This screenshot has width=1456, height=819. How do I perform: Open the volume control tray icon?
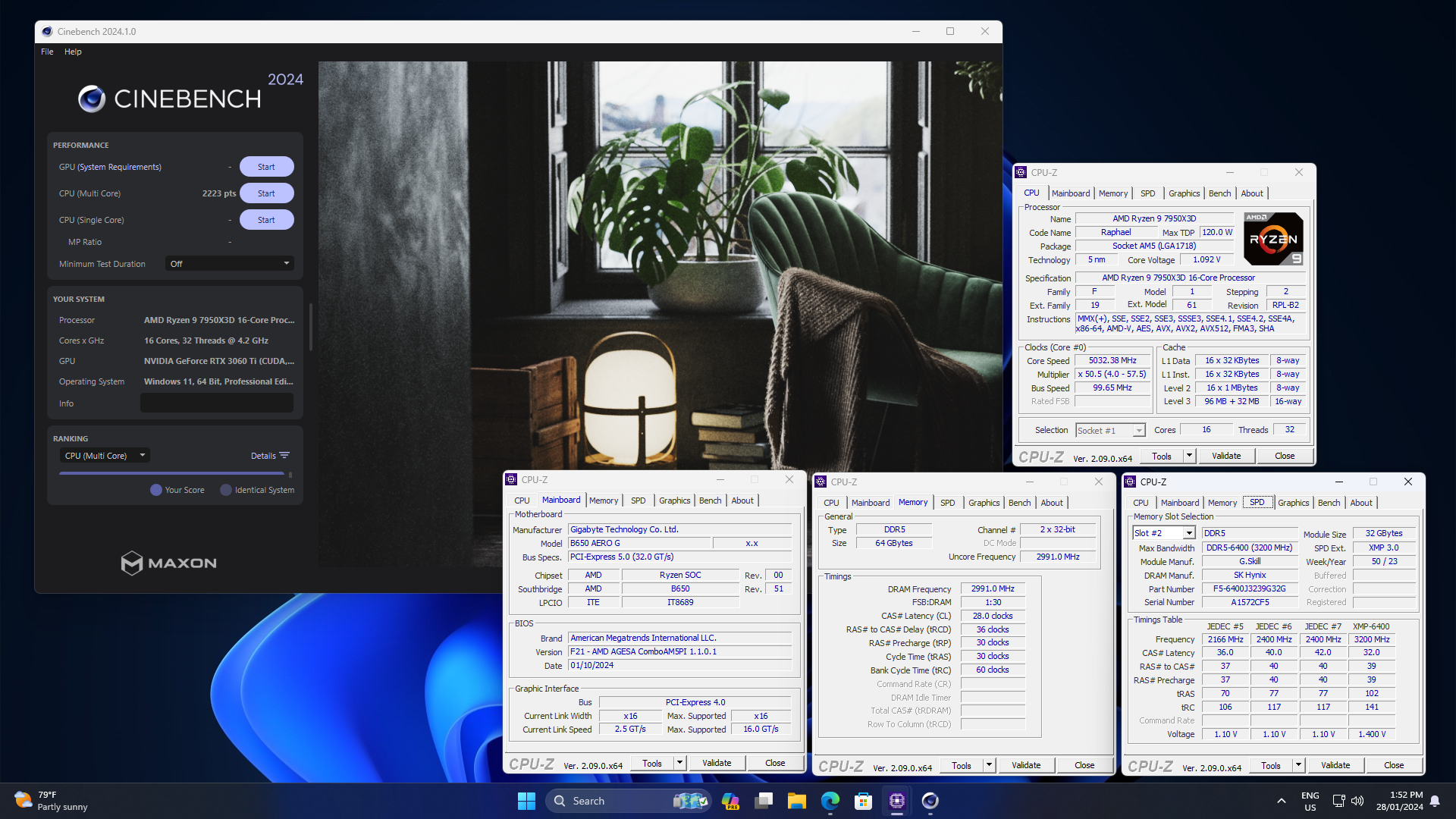coord(1357,801)
